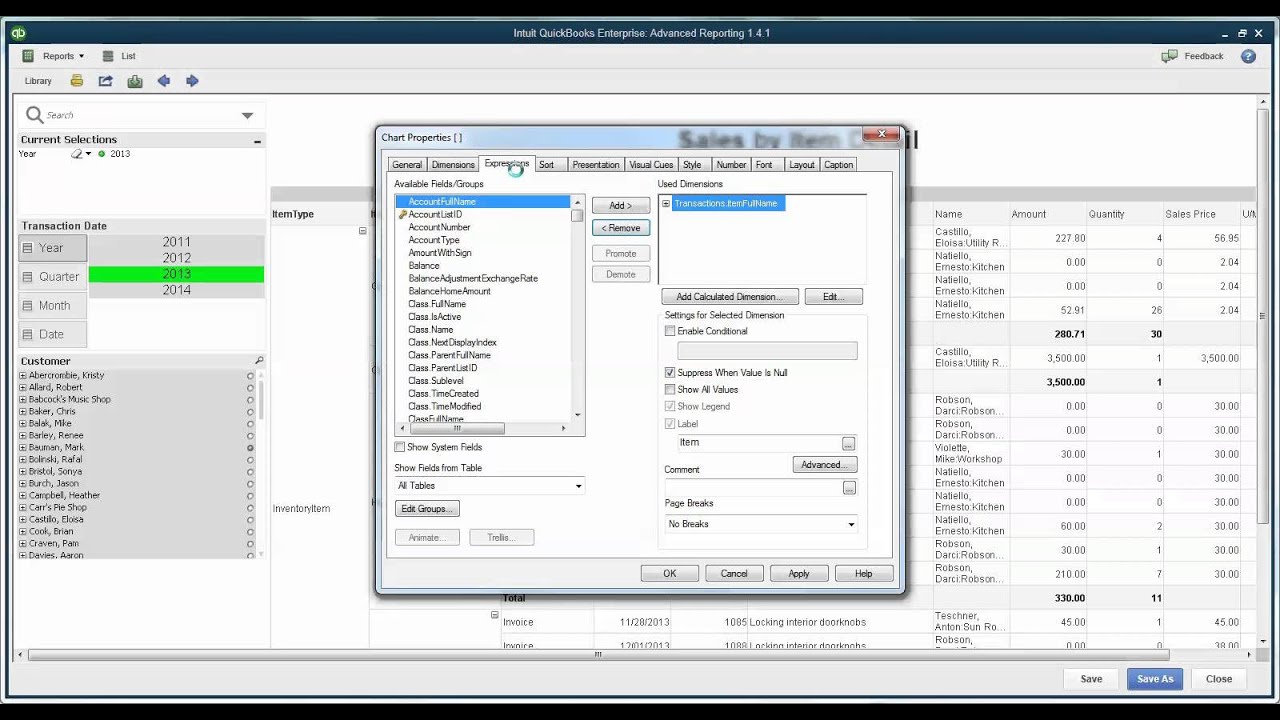Click the Quarter field list icon
This screenshot has height=720, width=1280.
click(28, 277)
